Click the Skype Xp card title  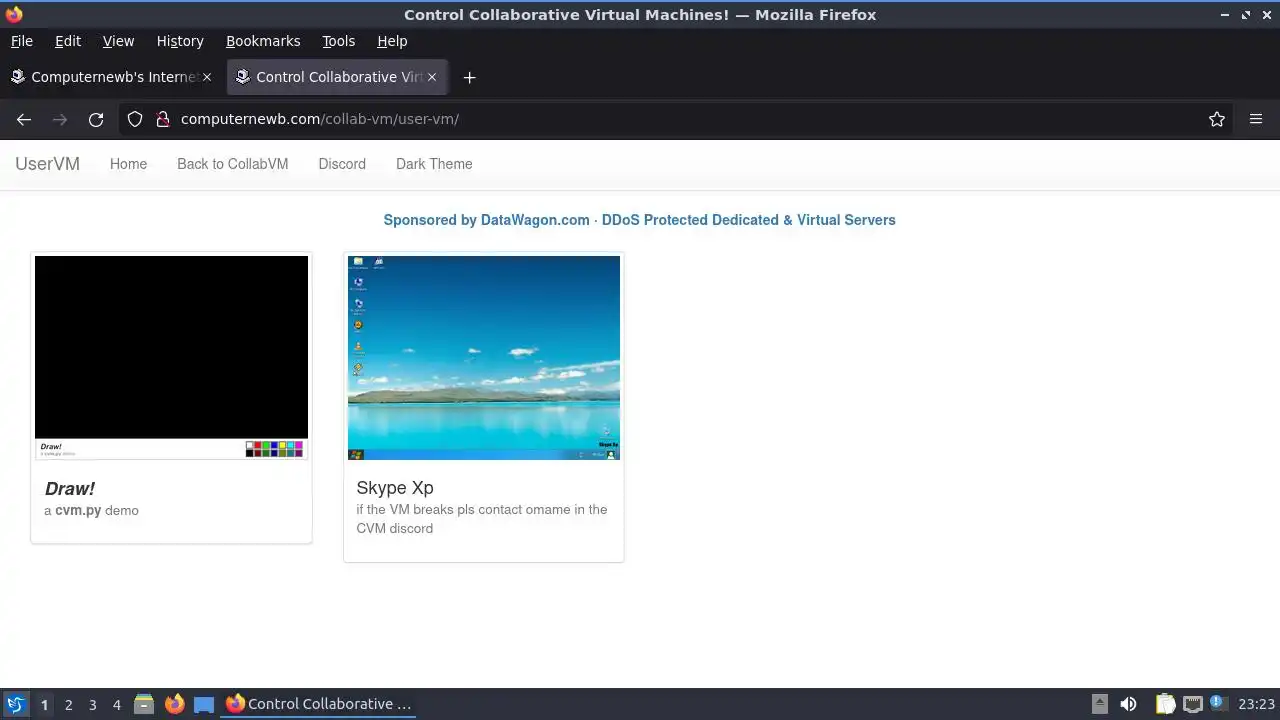click(395, 488)
